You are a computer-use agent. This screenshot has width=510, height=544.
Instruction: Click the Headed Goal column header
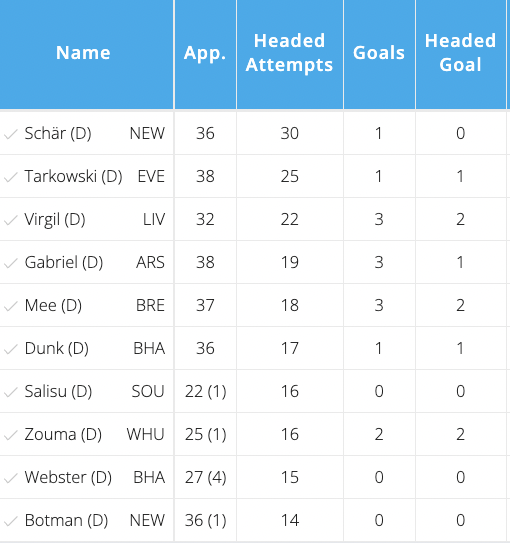tap(460, 53)
